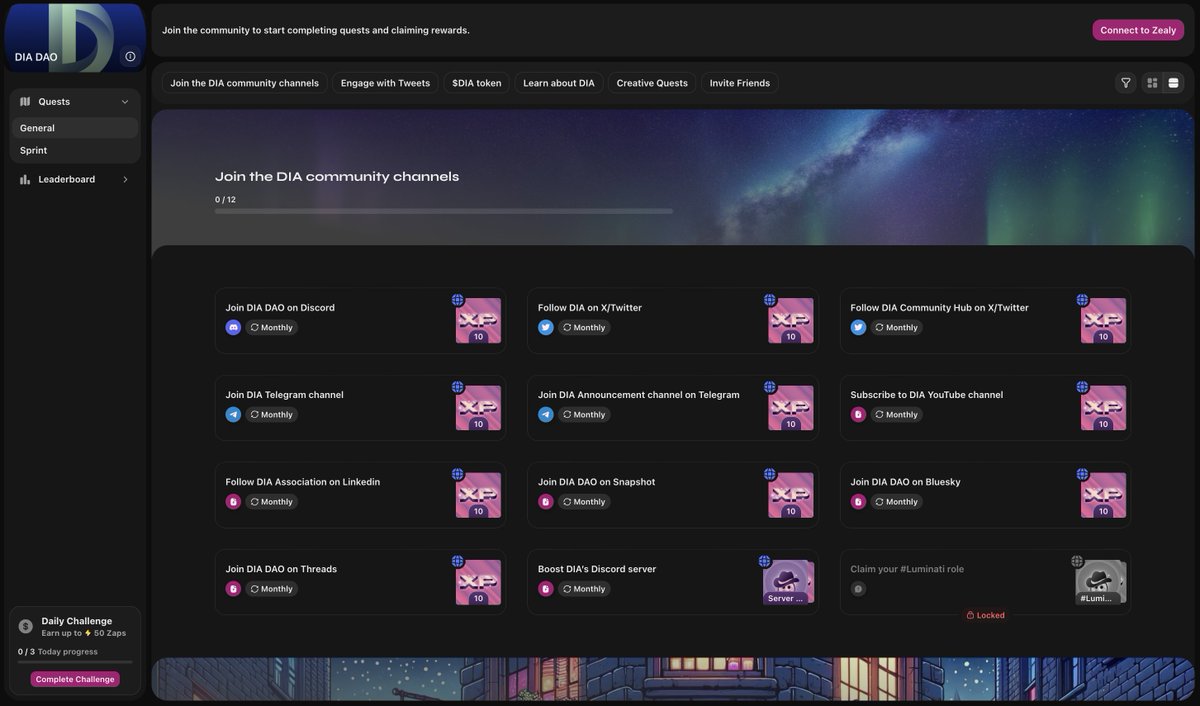Image resolution: width=1200 pixels, height=706 pixels.
Task: Click the dollar coin icon in Daily Challenge
Action: [26, 626]
